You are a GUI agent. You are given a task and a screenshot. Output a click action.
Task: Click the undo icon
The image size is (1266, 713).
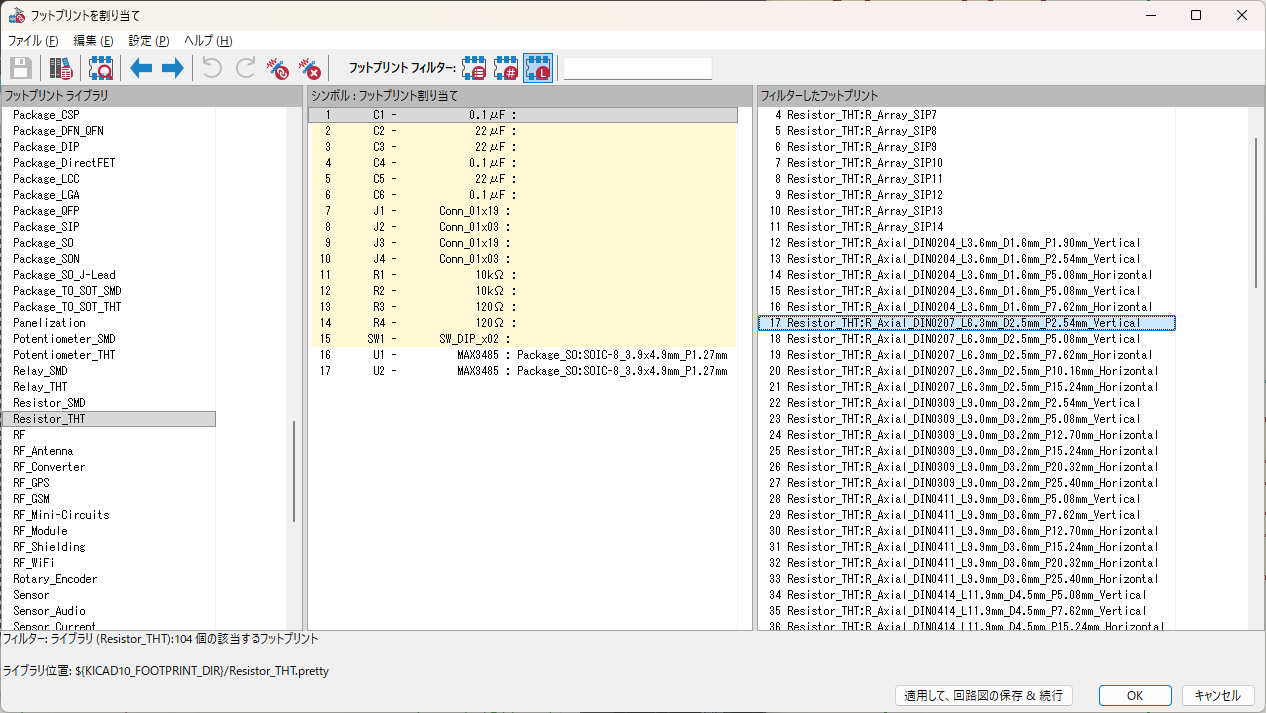[212, 68]
